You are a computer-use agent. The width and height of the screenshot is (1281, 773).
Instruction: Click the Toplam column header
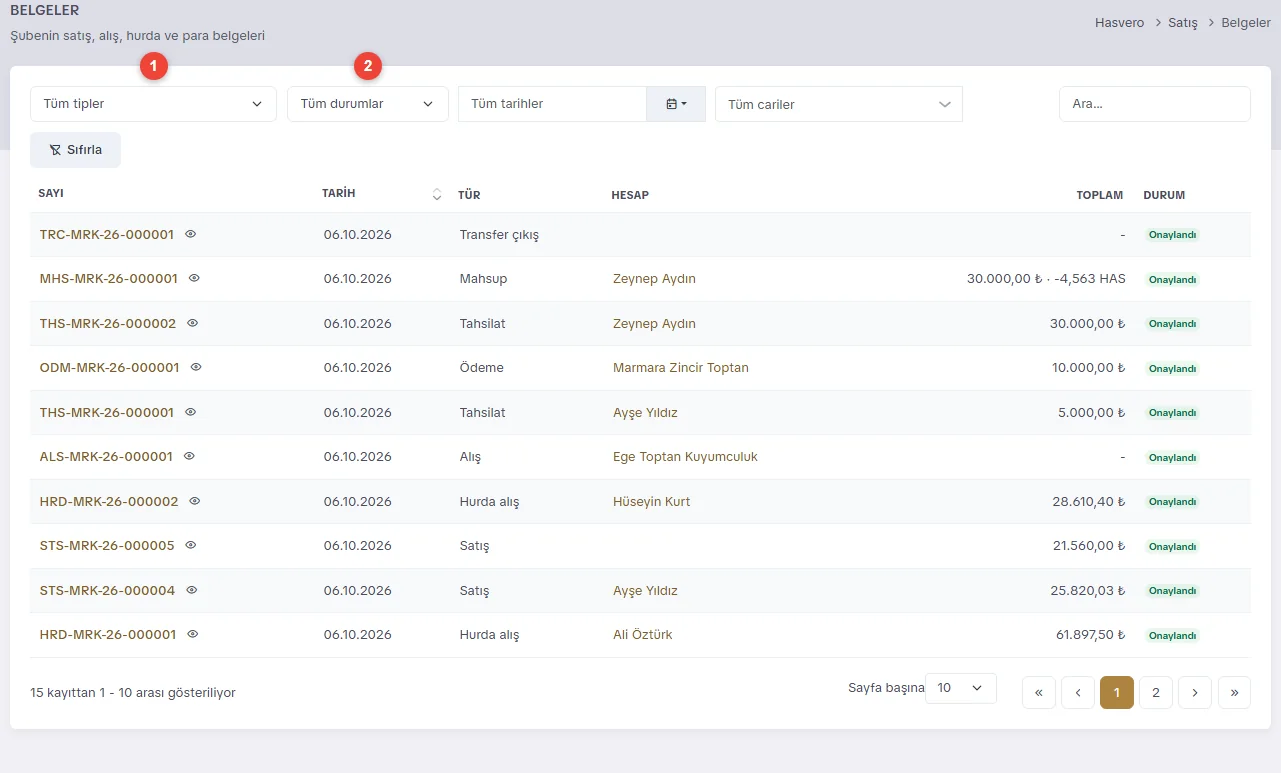(x=1100, y=195)
